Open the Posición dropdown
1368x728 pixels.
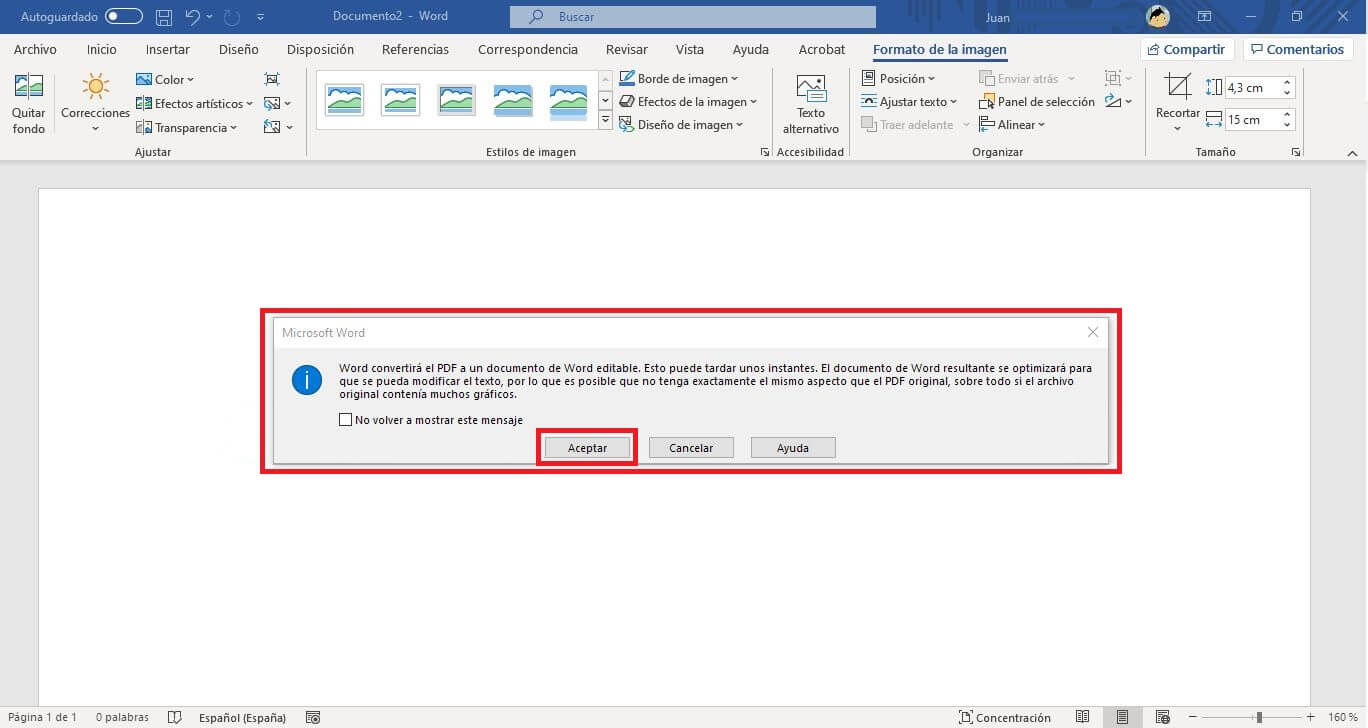click(x=898, y=78)
